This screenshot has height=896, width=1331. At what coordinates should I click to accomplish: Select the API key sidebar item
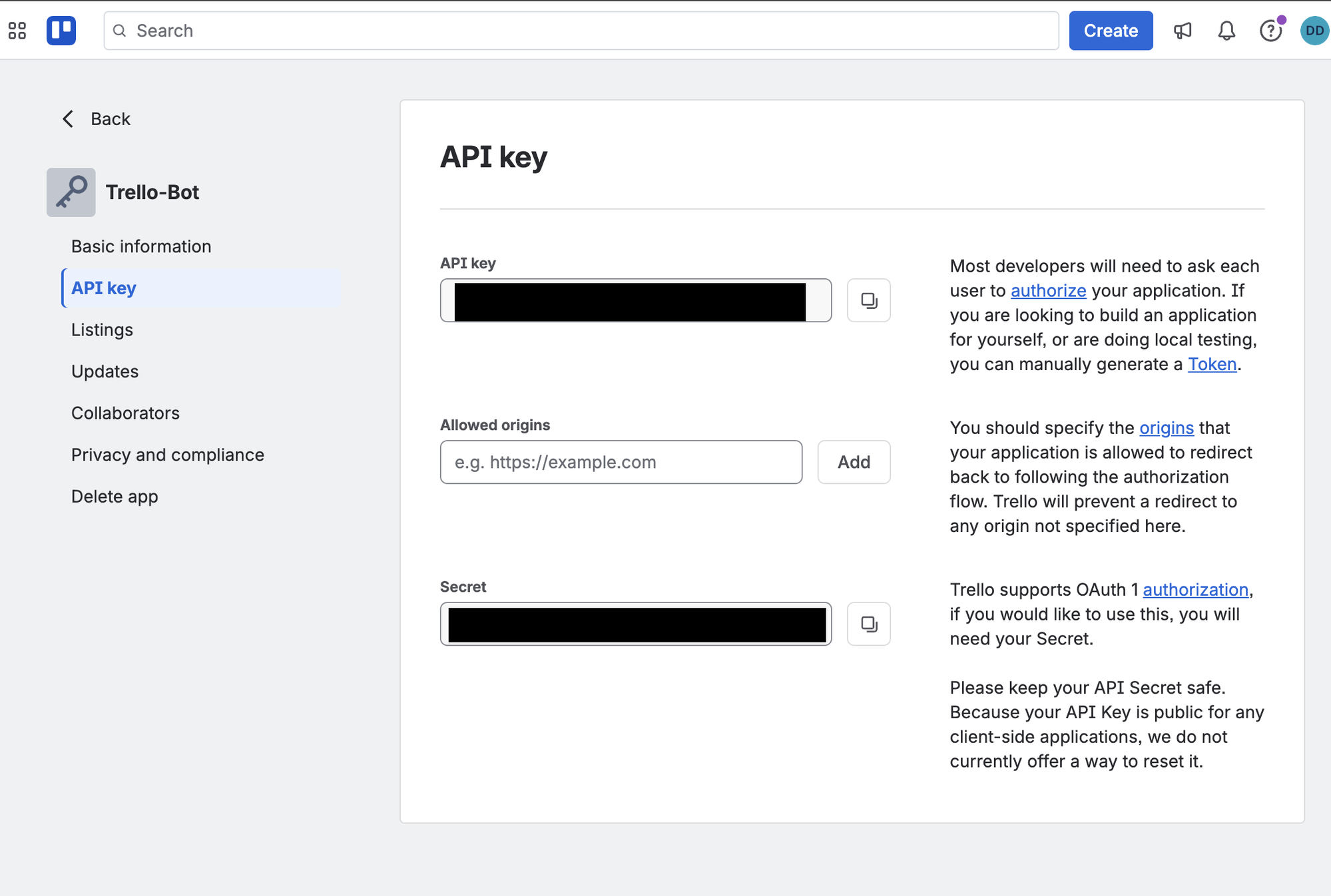201,288
